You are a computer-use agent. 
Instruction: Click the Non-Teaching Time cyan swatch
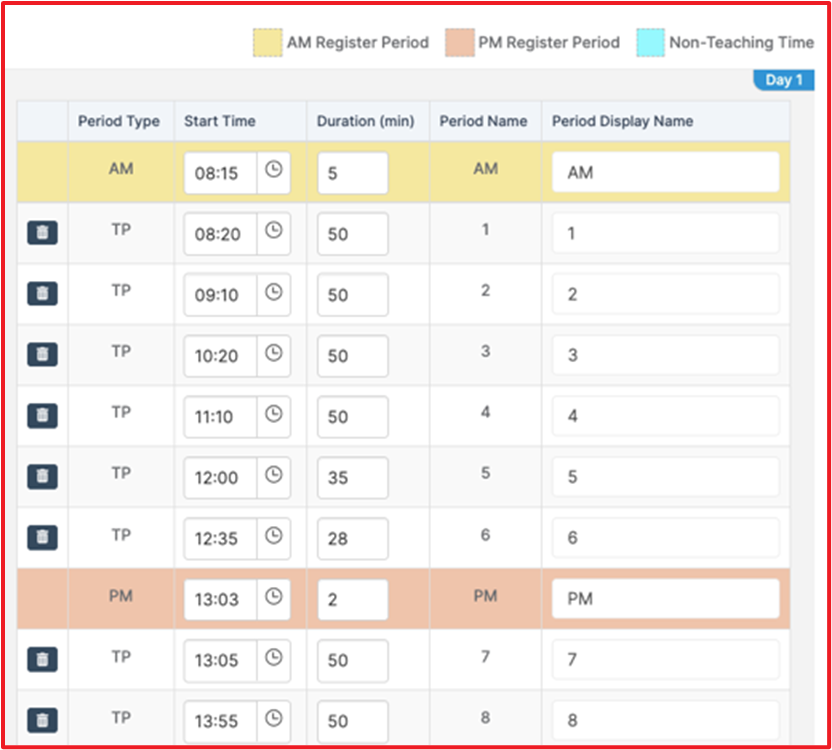(x=651, y=42)
